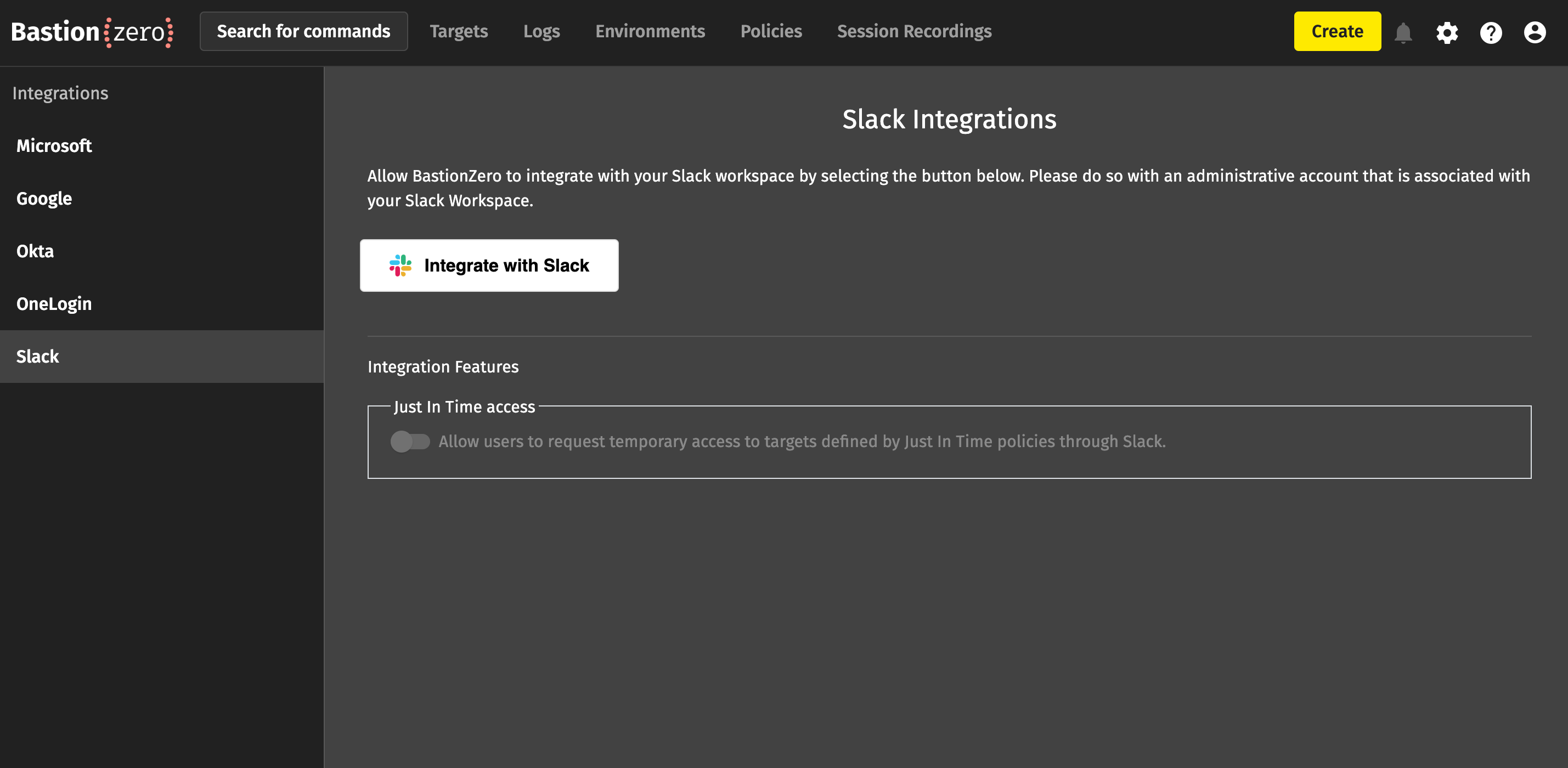The height and width of the screenshot is (768, 1568).
Task: Click the BastionZero logo
Action: 92,32
